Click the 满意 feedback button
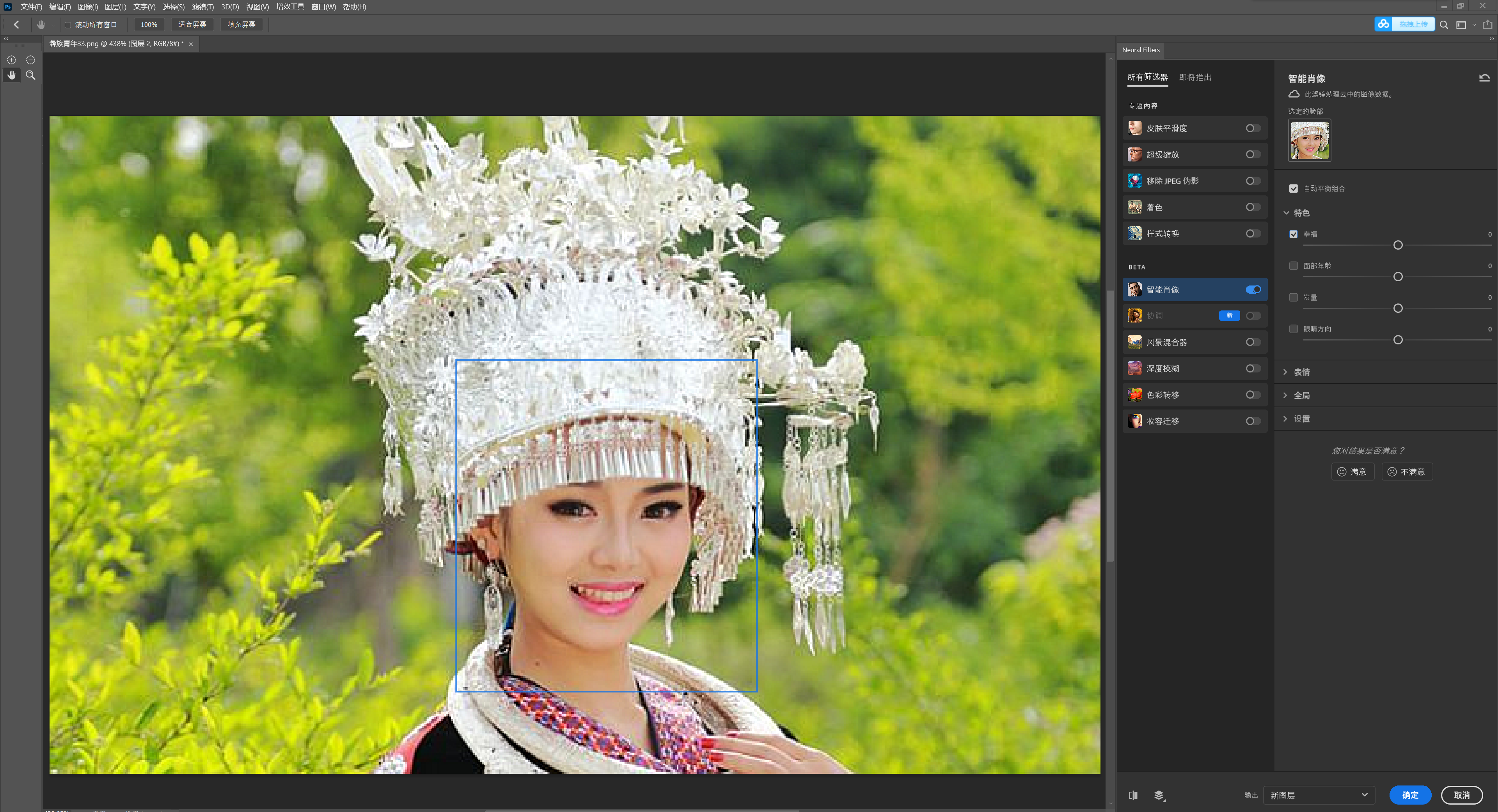This screenshot has height=812, width=1498. point(1352,472)
